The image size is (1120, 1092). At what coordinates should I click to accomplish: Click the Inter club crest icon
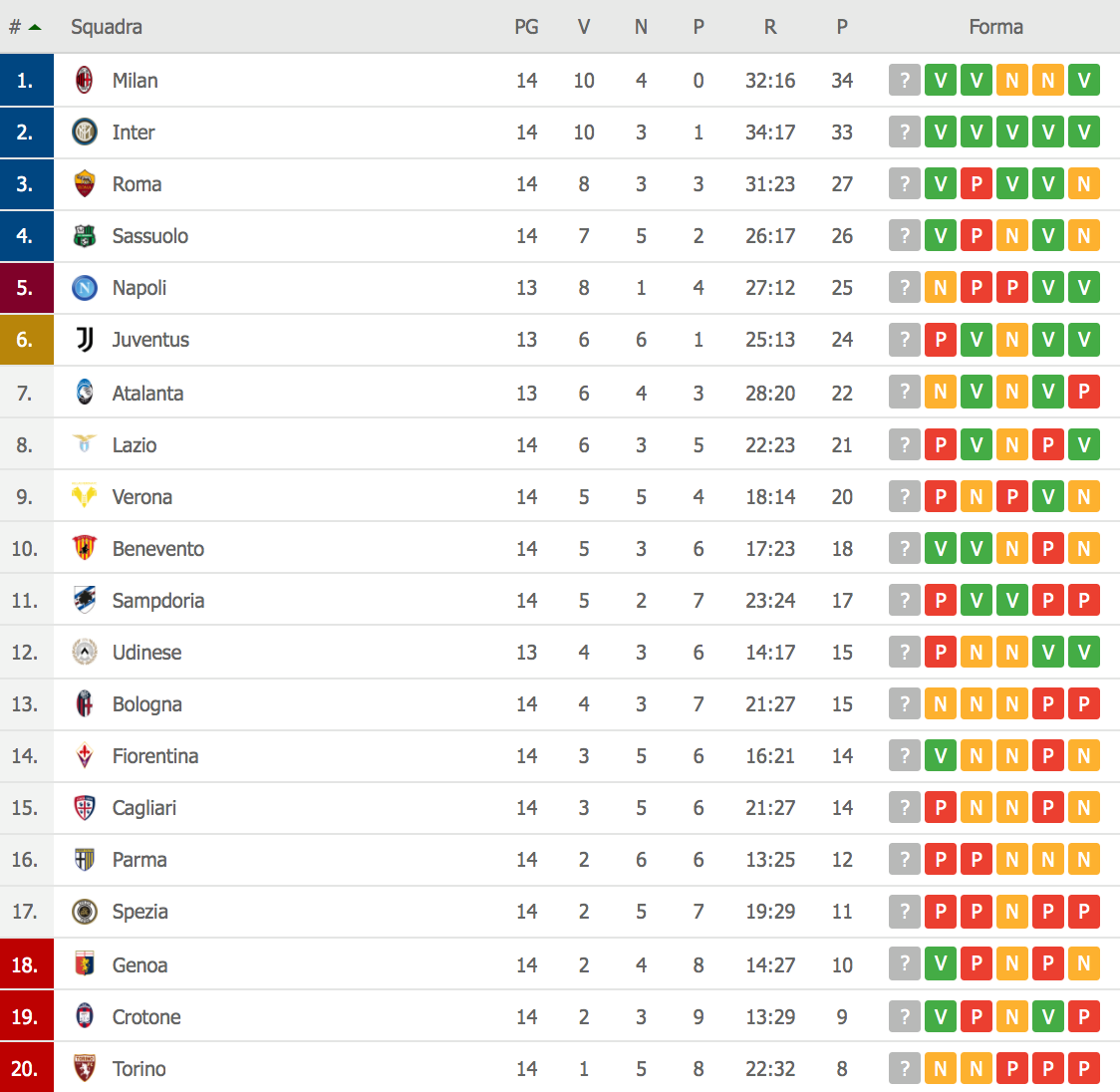85,132
